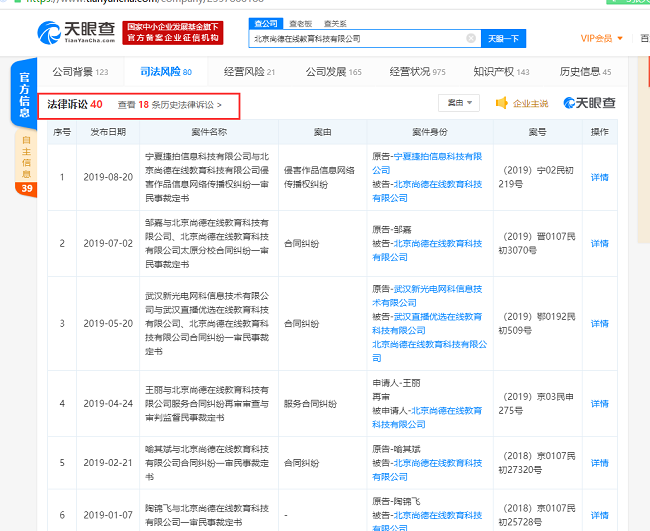Click the 案件身份 column header

(x=429, y=132)
